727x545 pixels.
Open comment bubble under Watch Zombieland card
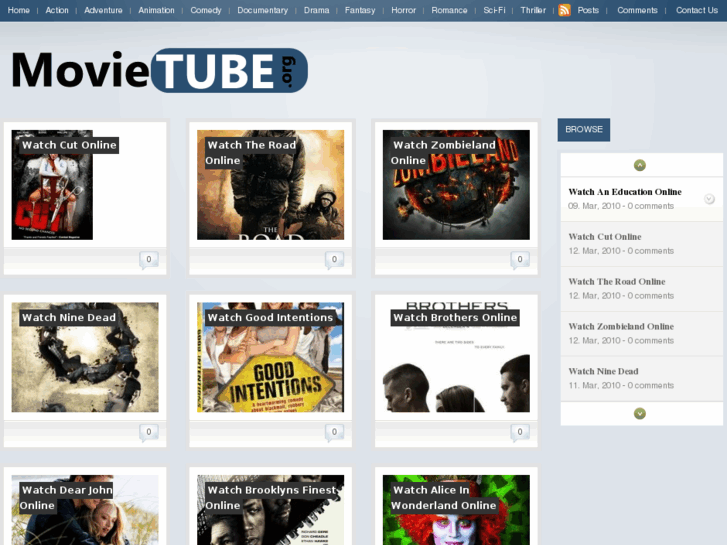[x=520, y=260]
